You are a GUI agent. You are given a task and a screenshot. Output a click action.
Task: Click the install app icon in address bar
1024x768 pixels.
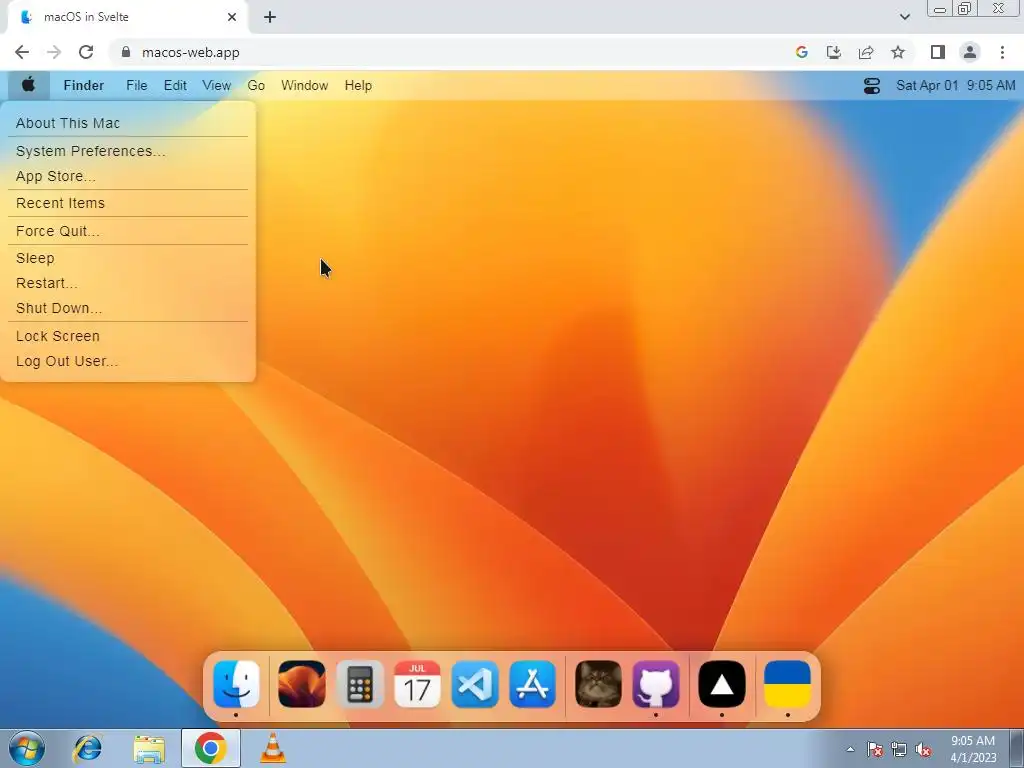pyautogui.click(x=834, y=52)
